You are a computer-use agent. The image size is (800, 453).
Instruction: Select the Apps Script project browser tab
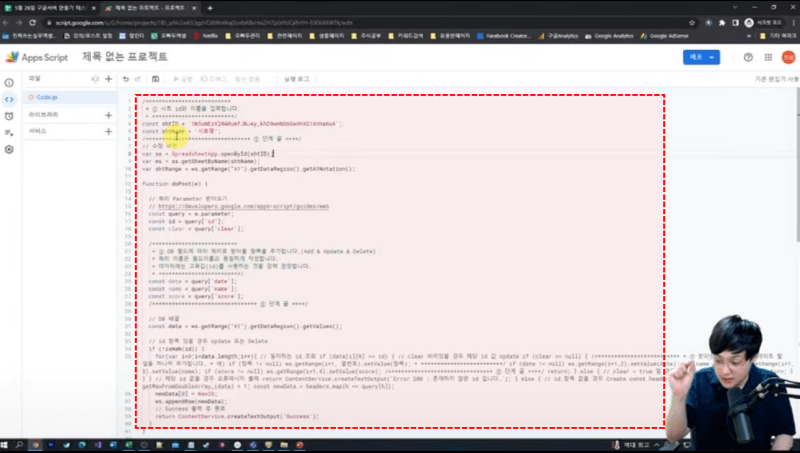(150, 8)
